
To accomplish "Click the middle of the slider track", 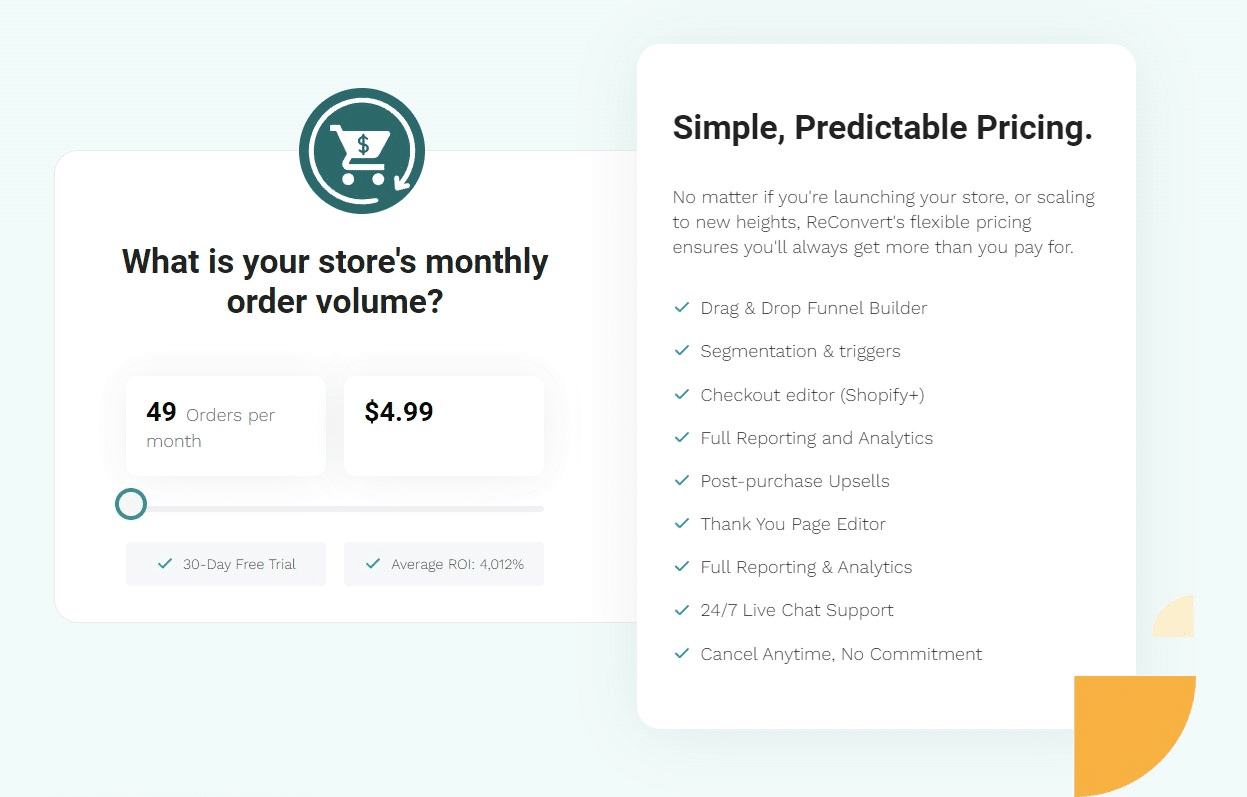I will [x=335, y=508].
